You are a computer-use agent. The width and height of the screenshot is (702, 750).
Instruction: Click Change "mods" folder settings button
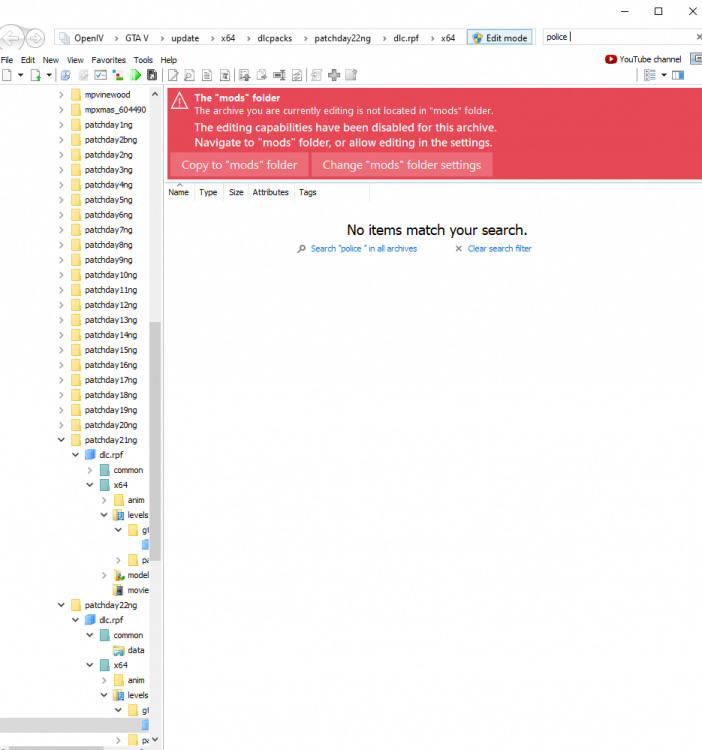point(402,165)
